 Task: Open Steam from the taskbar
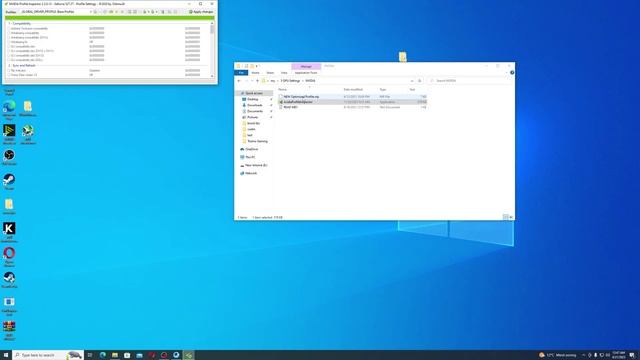[176, 355]
